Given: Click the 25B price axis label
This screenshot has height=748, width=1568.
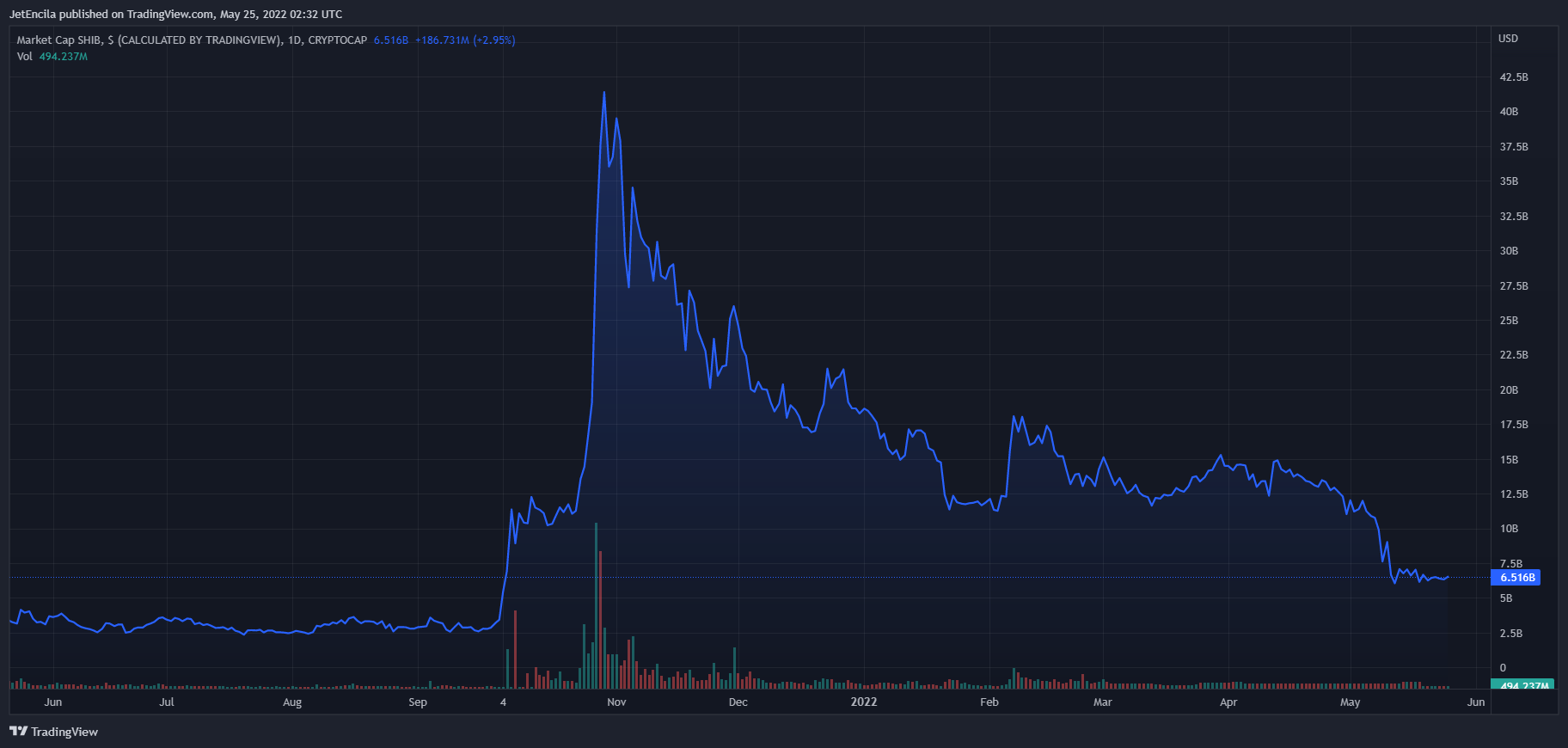Looking at the screenshot, I should point(1509,321).
